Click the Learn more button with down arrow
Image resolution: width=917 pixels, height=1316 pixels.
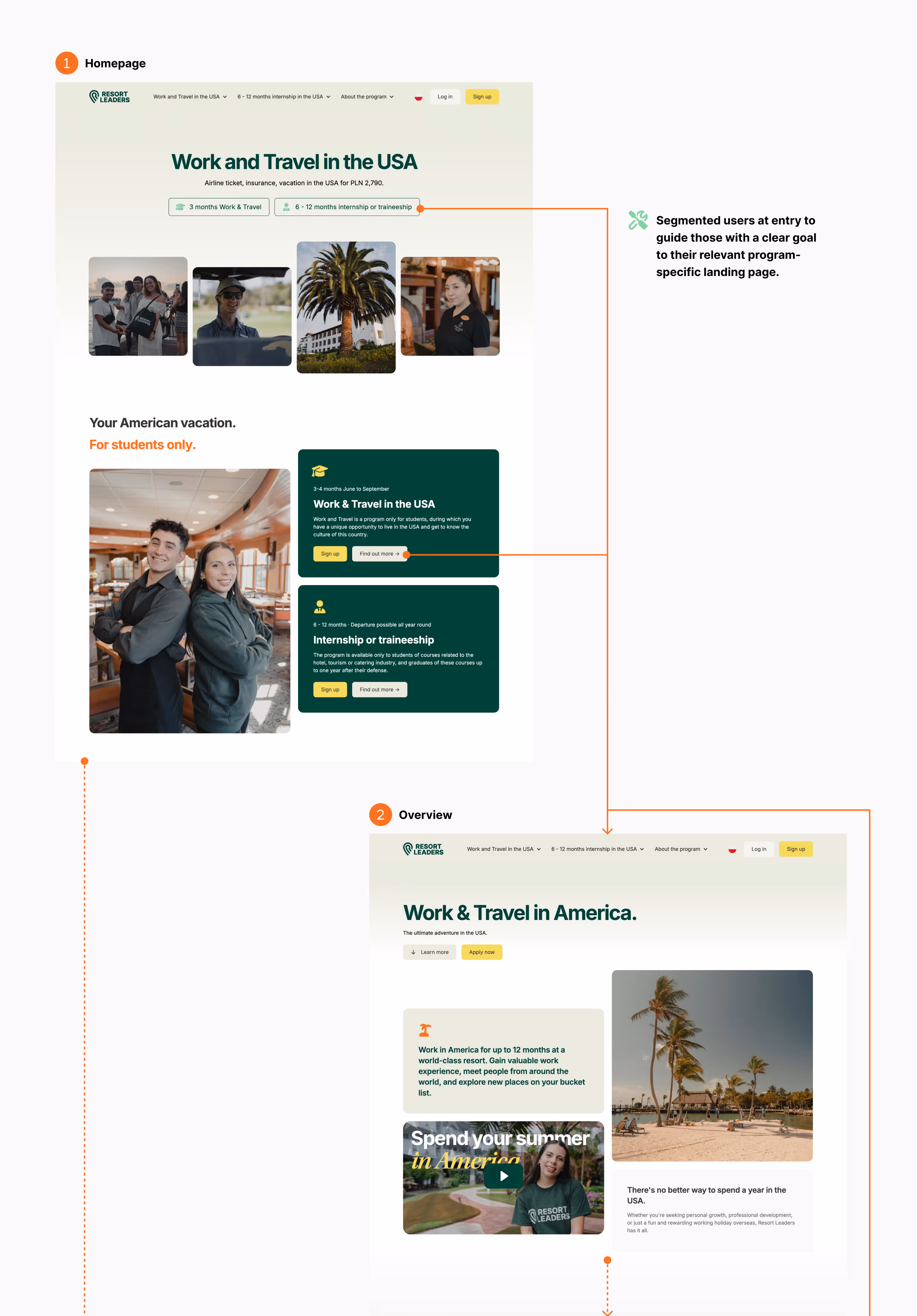429,952
